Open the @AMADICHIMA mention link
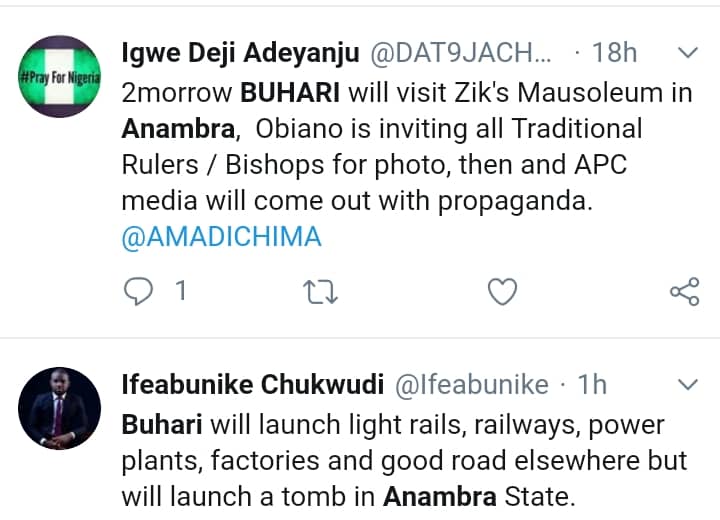This screenshot has width=720, height=520. [x=221, y=237]
